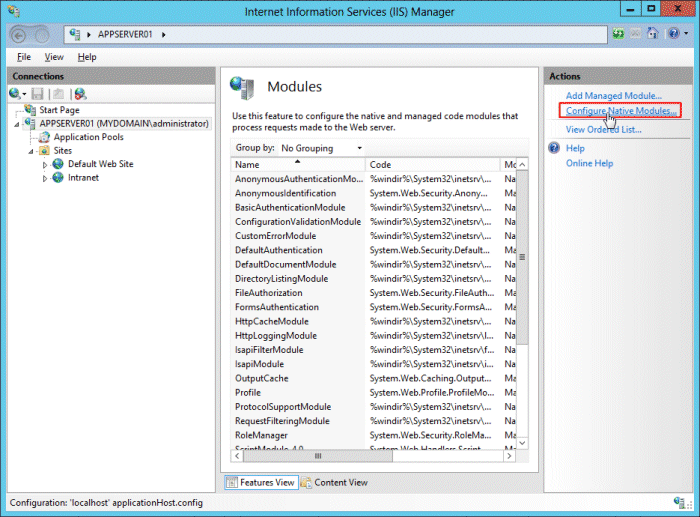Viewport: 700px width, 517px height.
Task: Click the server icon in address bar
Action: point(75,34)
